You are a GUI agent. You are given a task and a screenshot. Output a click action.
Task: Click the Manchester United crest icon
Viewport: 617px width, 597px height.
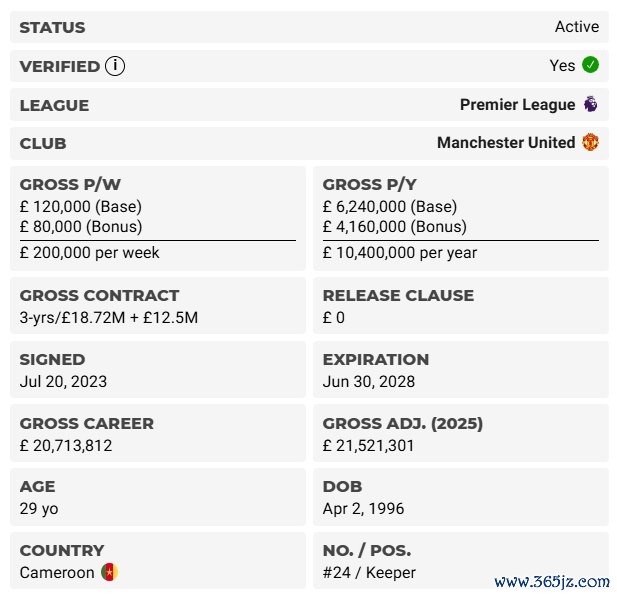tap(590, 142)
